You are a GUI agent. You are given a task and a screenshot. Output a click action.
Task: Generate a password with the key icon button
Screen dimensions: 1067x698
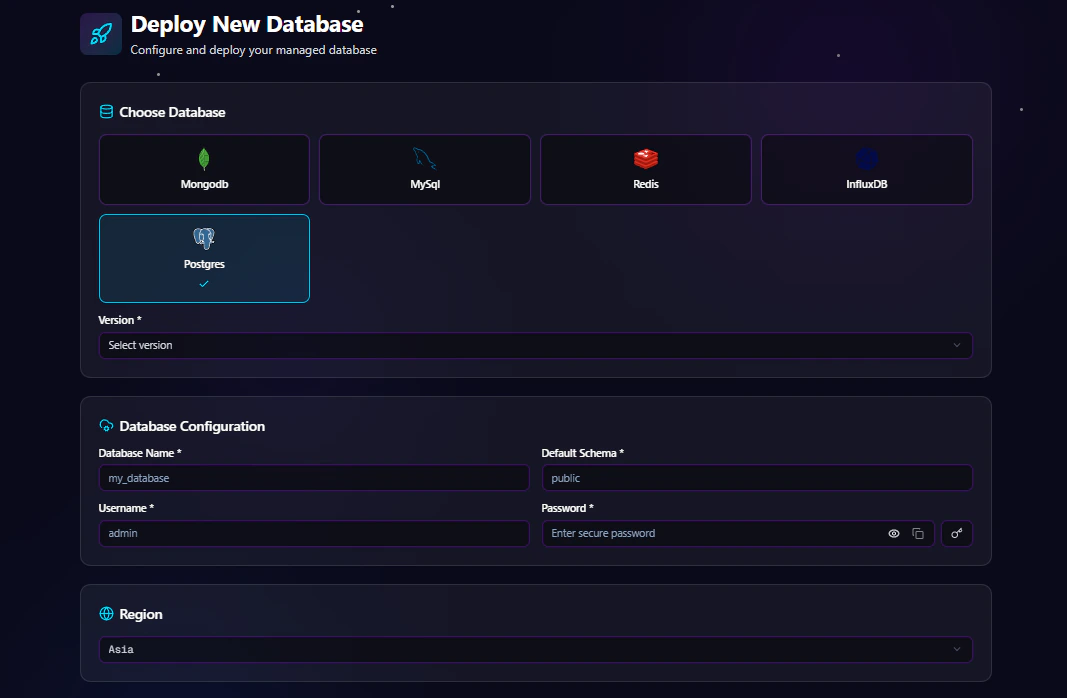[x=957, y=533]
